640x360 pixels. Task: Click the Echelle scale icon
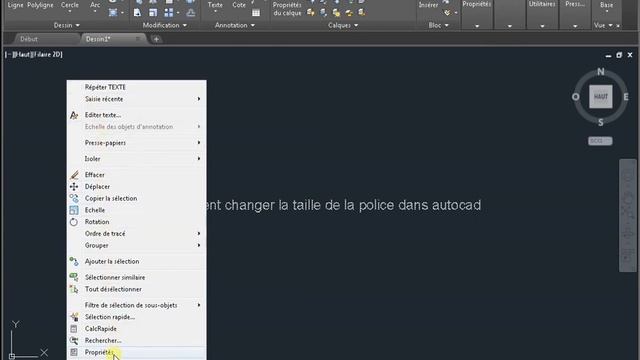(74, 210)
